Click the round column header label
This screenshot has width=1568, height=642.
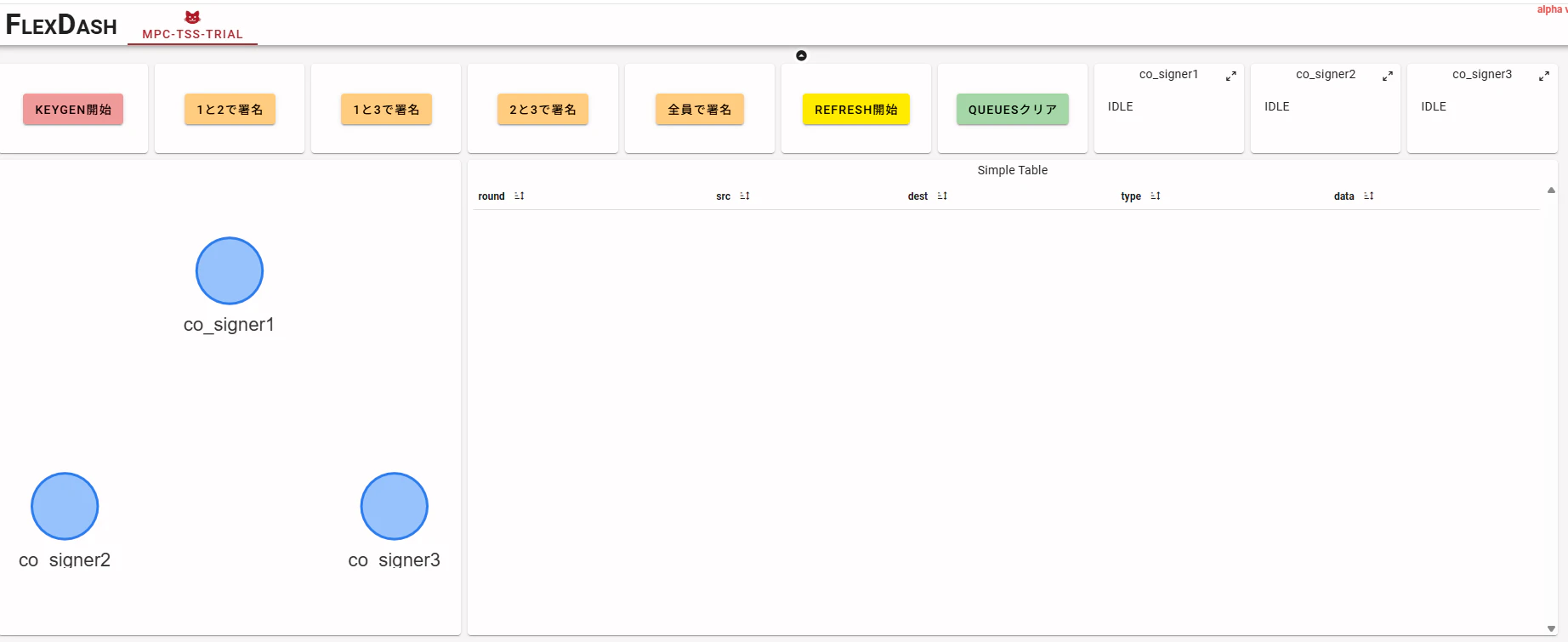click(491, 196)
